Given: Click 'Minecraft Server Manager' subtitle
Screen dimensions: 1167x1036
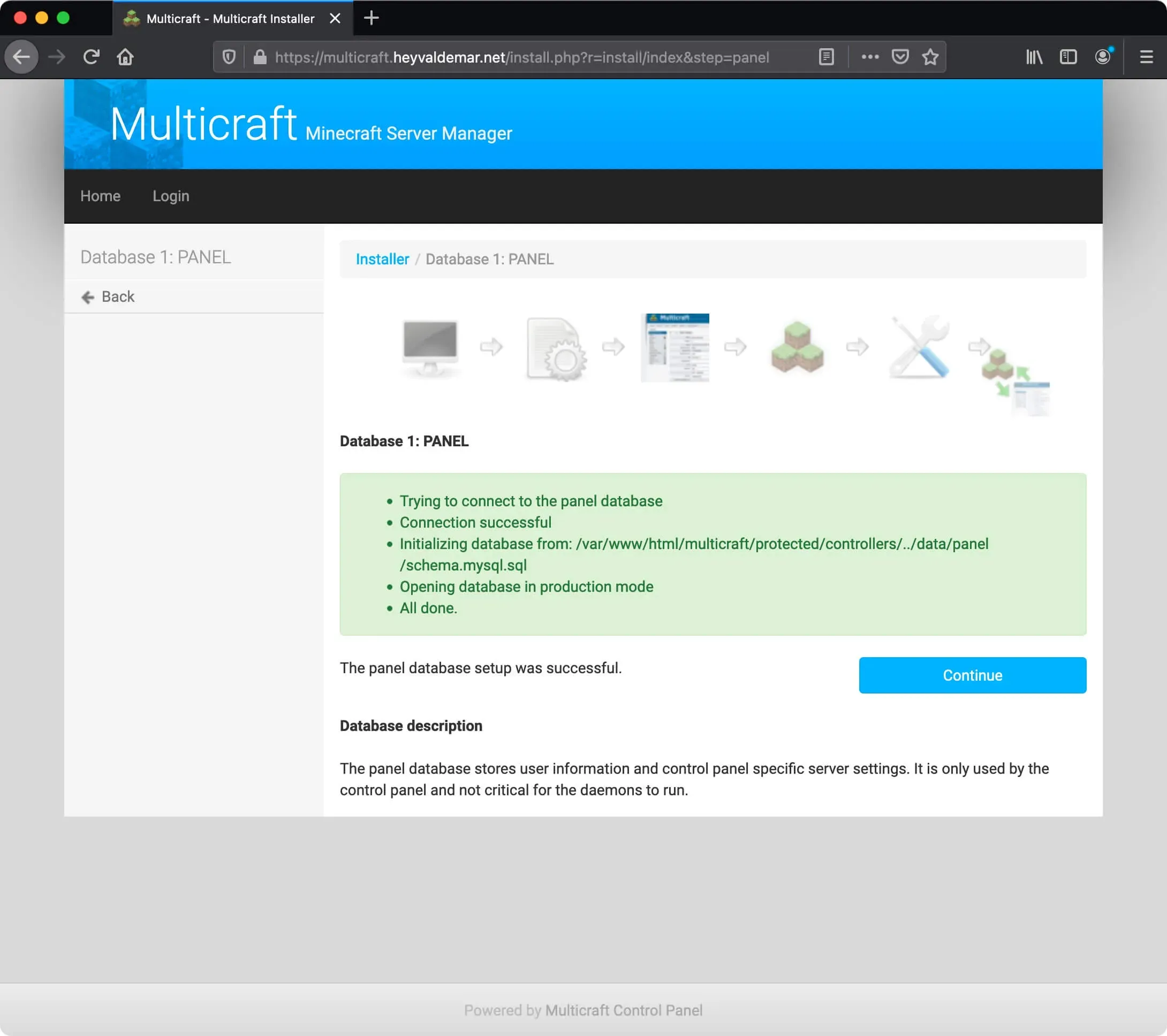Looking at the screenshot, I should pyautogui.click(x=409, y=134).
